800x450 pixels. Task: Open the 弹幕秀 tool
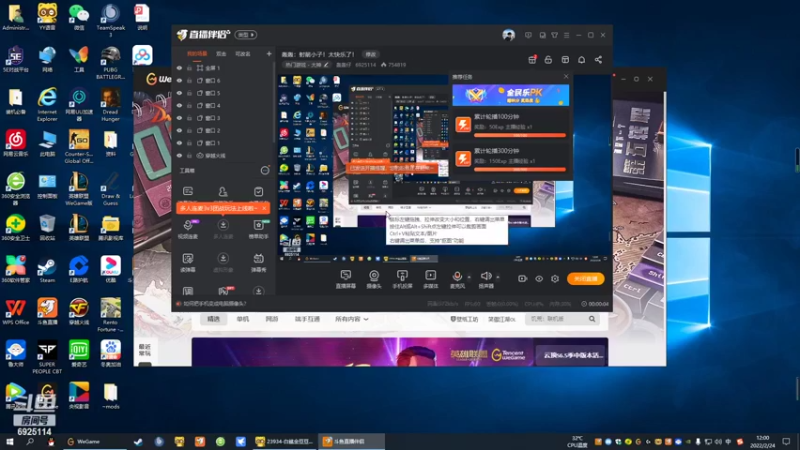click(x=258, y=262)
